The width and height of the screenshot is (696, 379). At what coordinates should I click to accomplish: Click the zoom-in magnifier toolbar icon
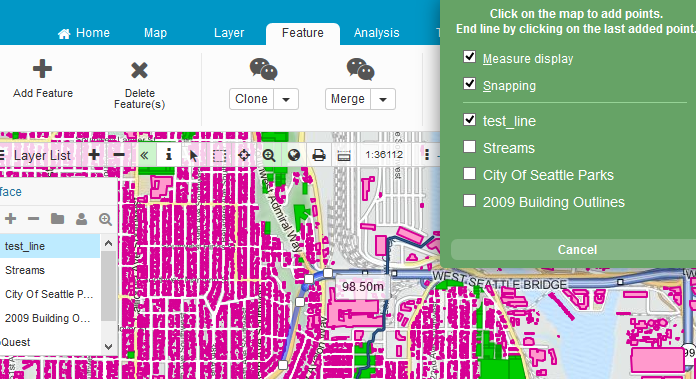269,155
